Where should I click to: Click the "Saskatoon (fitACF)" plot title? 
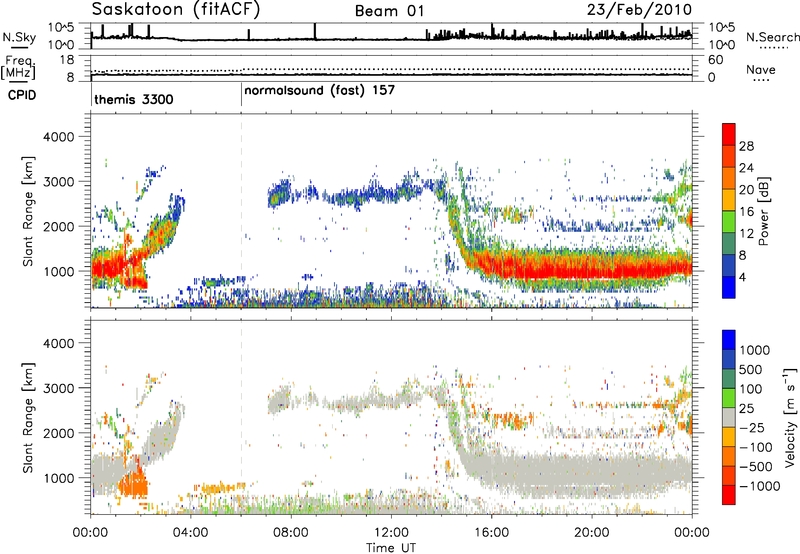176,9
